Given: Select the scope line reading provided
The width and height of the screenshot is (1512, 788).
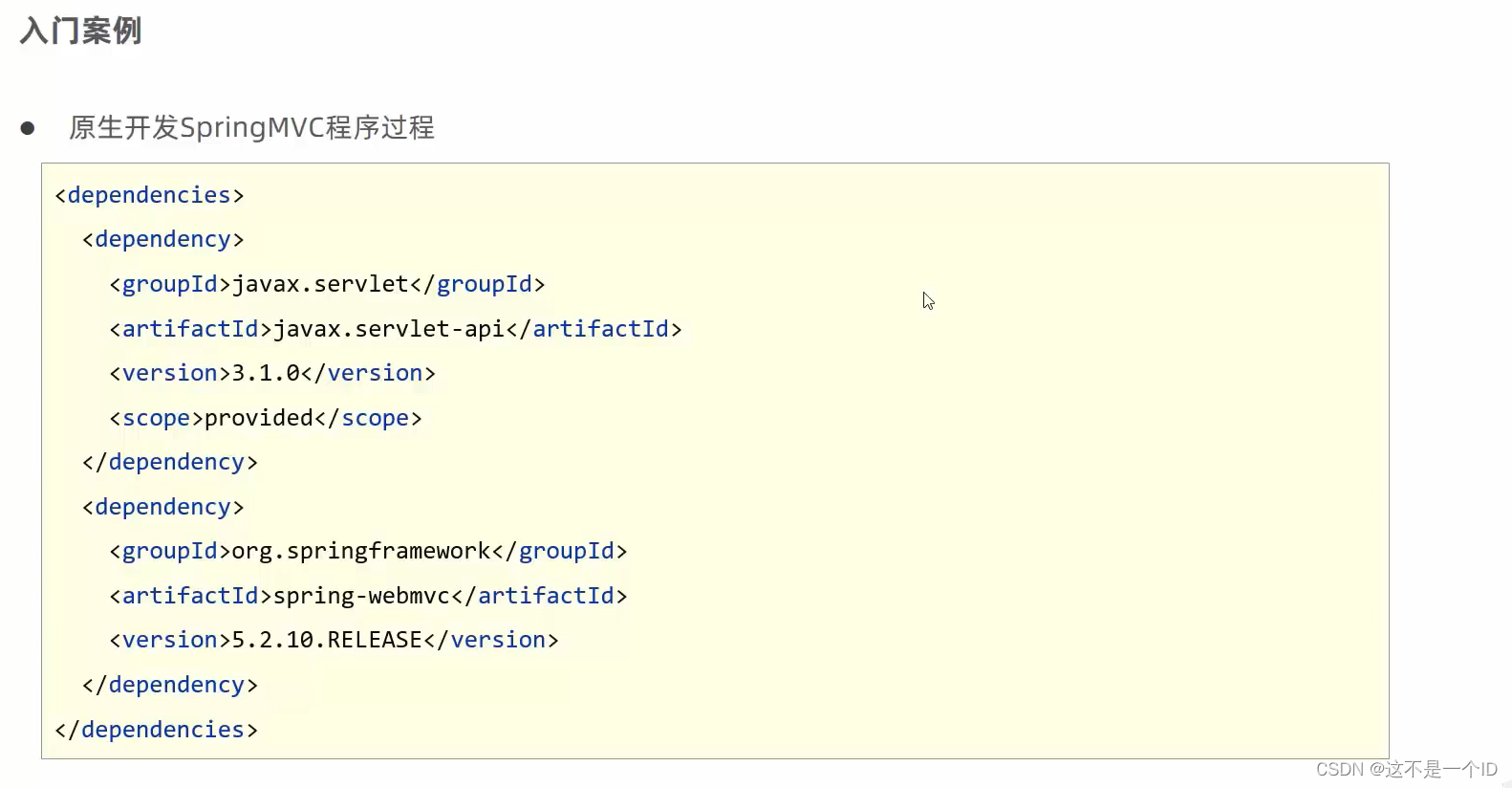Looking at the screenshot, I should pos(266,418).
